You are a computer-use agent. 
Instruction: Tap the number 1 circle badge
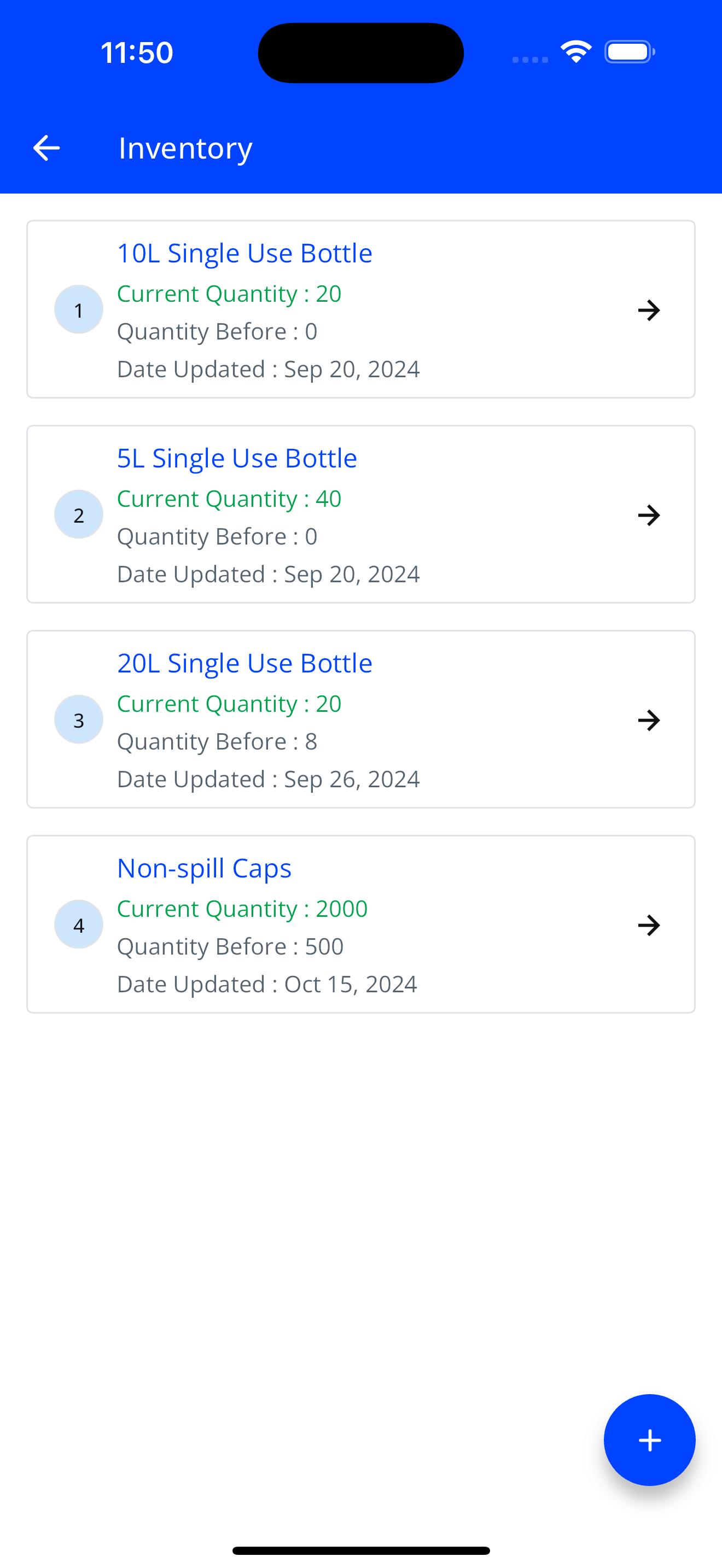pyautogui.click(x=79, y=310)
